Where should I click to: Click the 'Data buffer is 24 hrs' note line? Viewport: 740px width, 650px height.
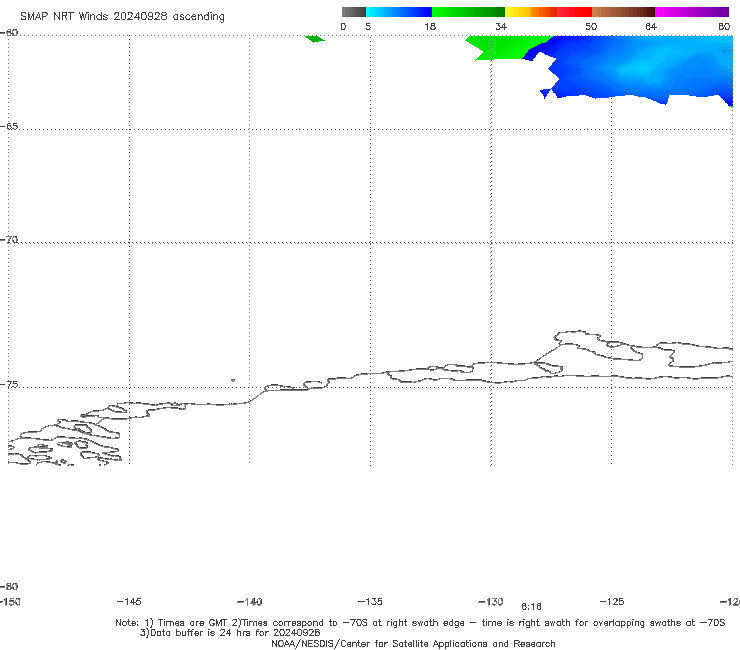coord(230,633)
